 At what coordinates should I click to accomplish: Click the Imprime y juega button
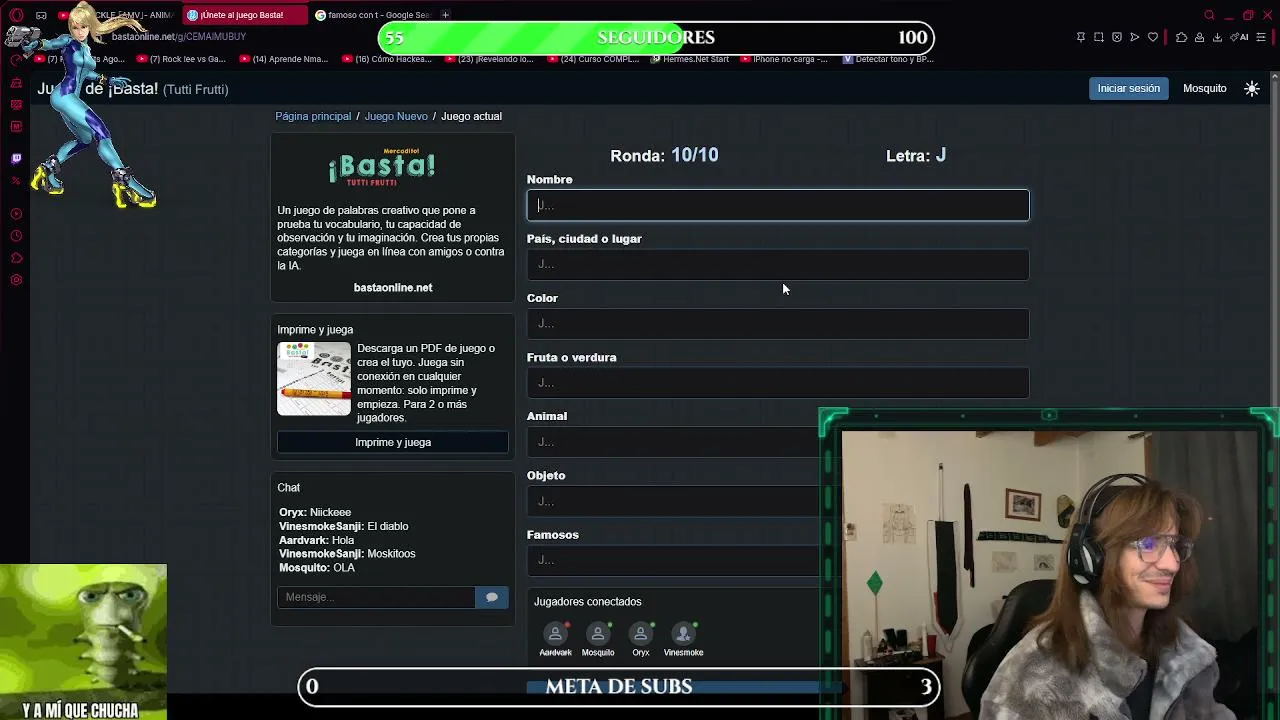point(393,442)
